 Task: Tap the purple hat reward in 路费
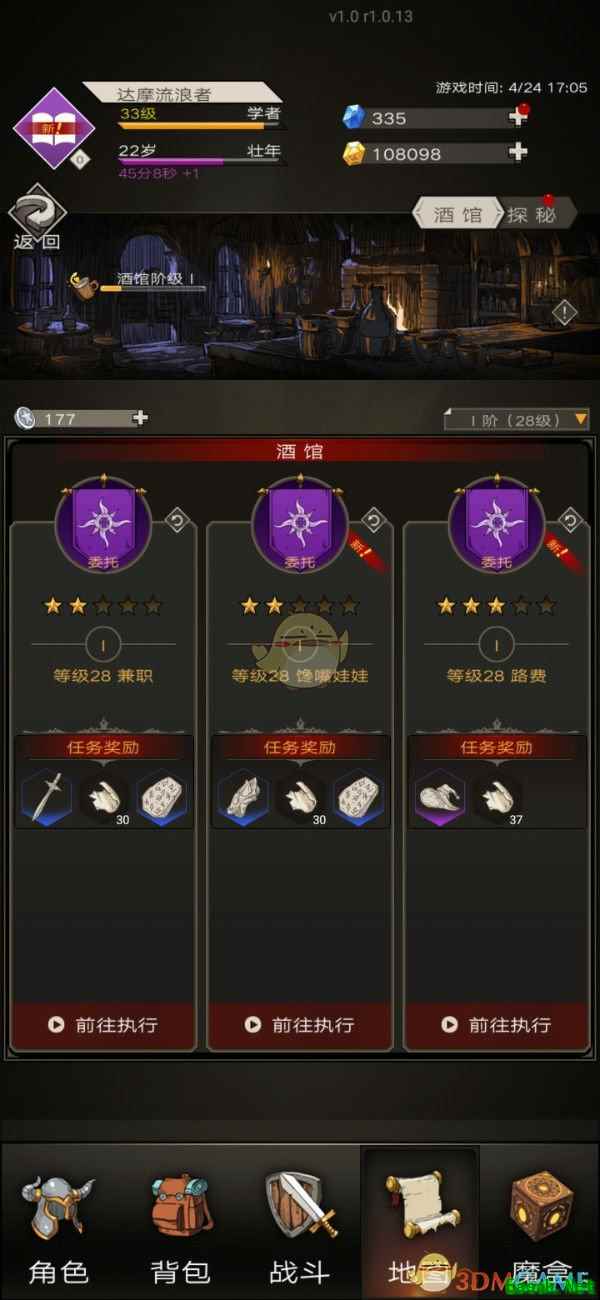coord(439,797)
